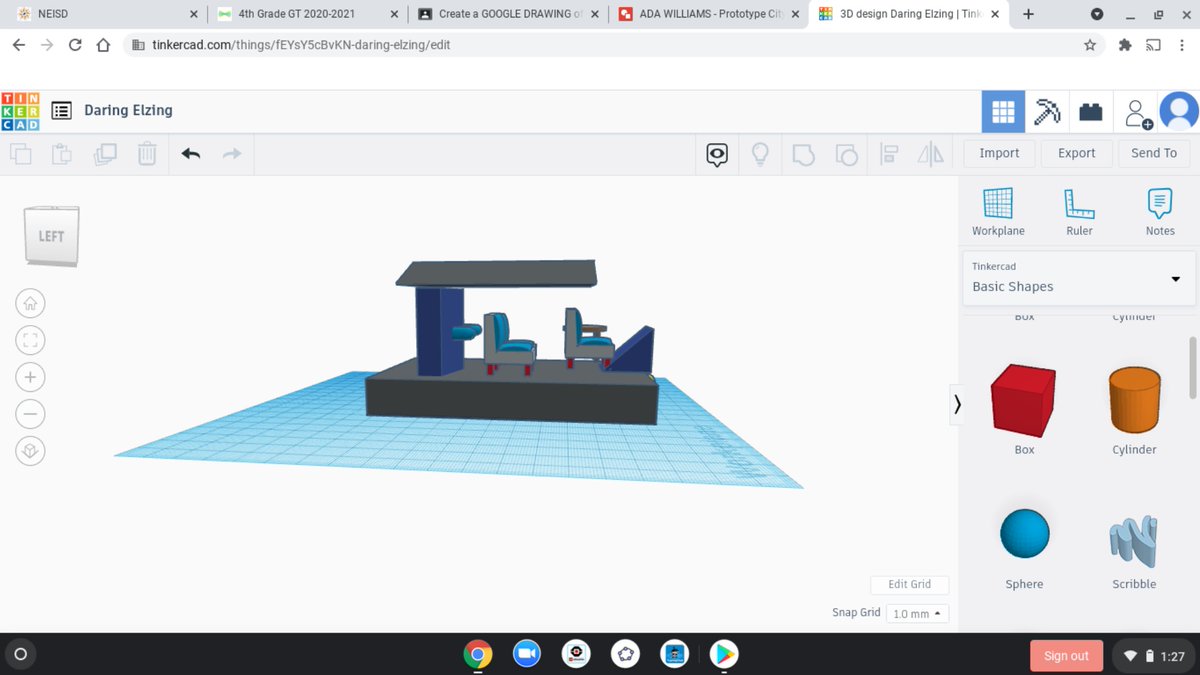Open Chrome from the shelf
This screenshot has width=1200, height=675.
click(478, 654)
